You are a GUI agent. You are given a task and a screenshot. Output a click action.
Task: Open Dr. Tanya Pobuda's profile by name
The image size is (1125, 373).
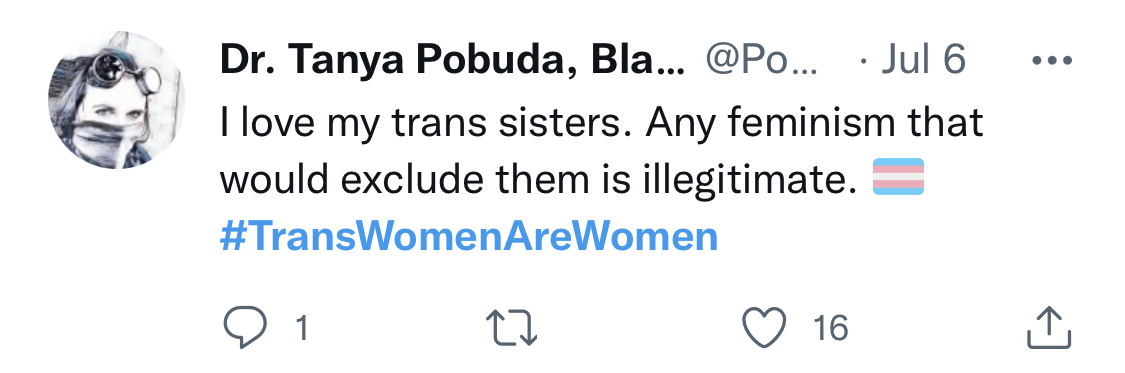pos(452,61)
